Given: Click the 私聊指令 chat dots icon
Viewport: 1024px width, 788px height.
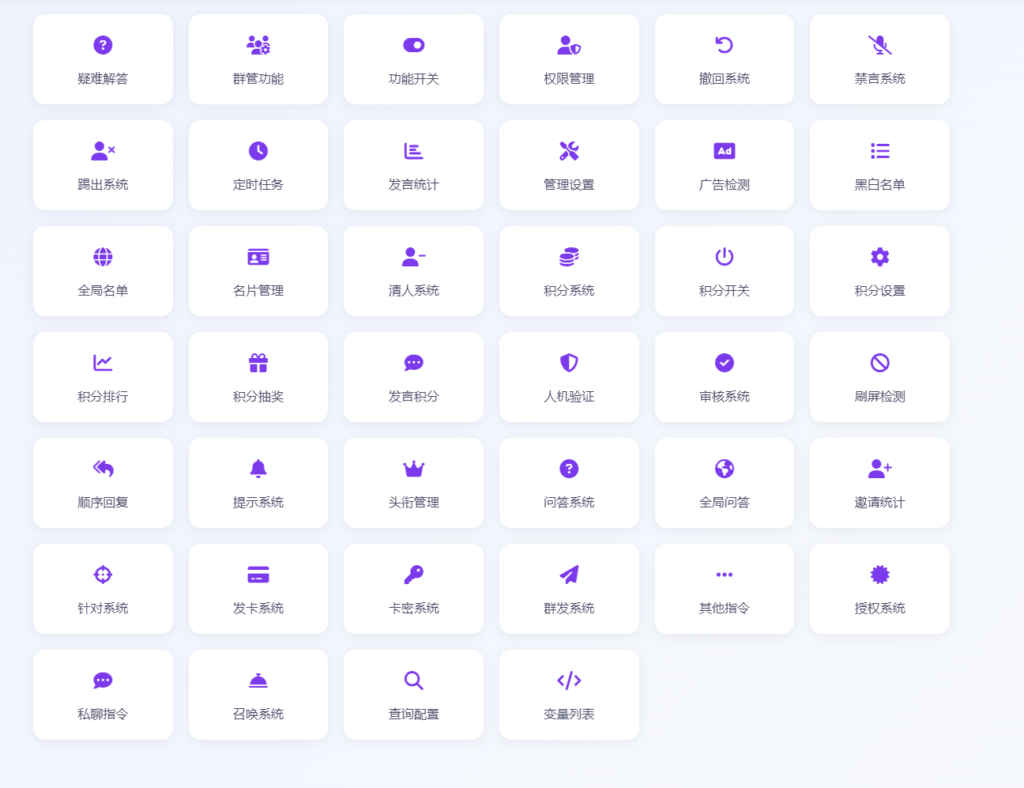Looking at the screenshot, I should pos(103,680).
